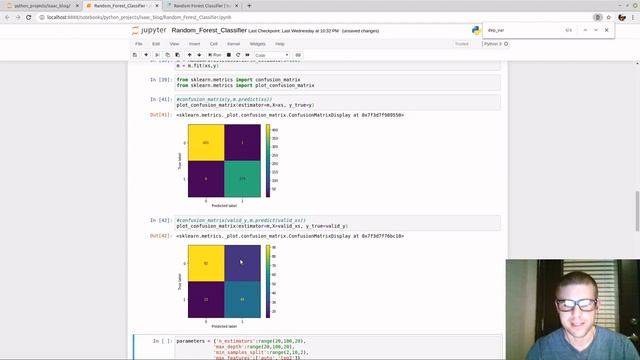Go to previous find result
The height and width of the screenshot is (360, 640).
(x=585, y=30)
